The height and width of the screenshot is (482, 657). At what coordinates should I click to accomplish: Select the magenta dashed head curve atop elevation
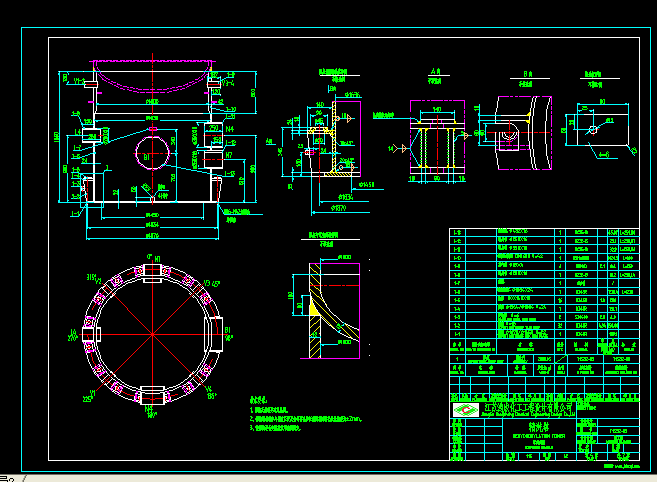153,77
